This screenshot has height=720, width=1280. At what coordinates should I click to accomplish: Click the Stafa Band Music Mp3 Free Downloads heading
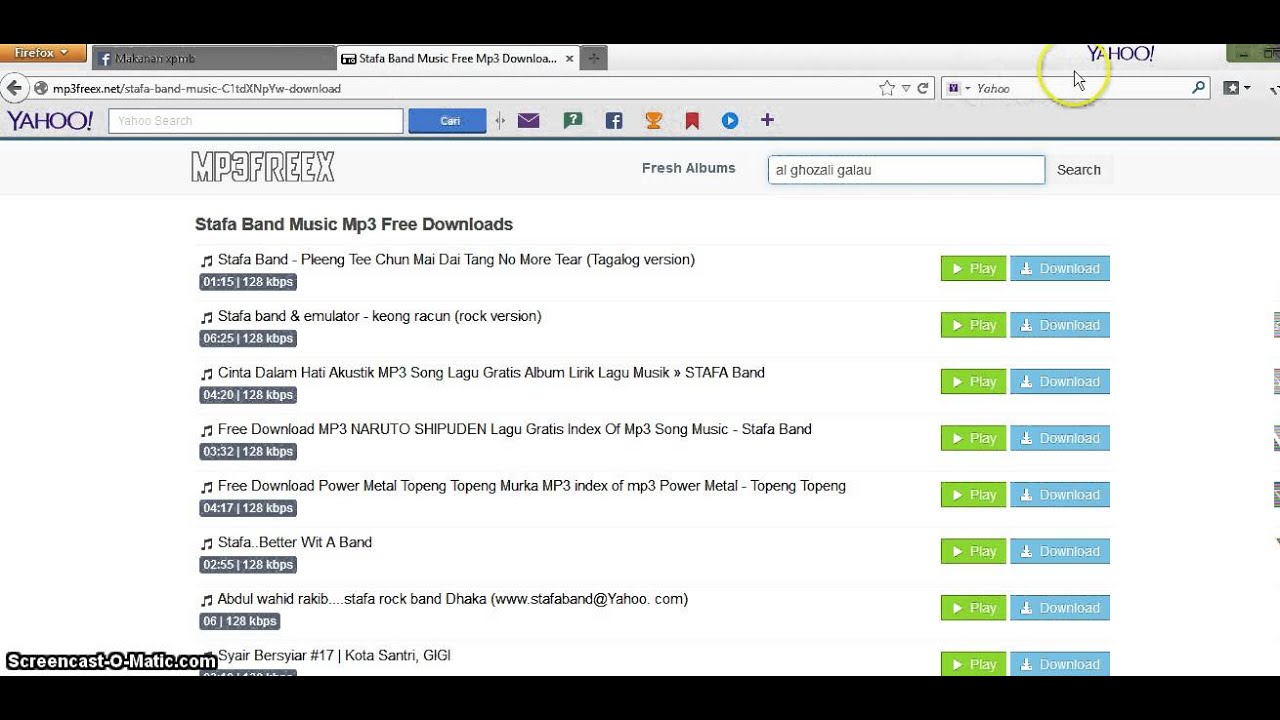point(354,225)
